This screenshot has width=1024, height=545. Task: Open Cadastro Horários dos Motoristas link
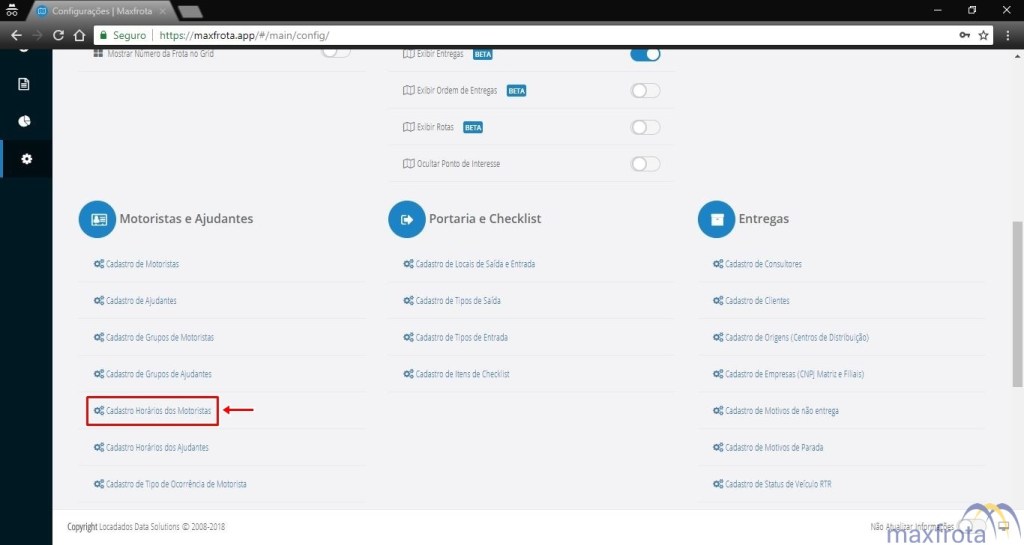(x=158, y=411)
